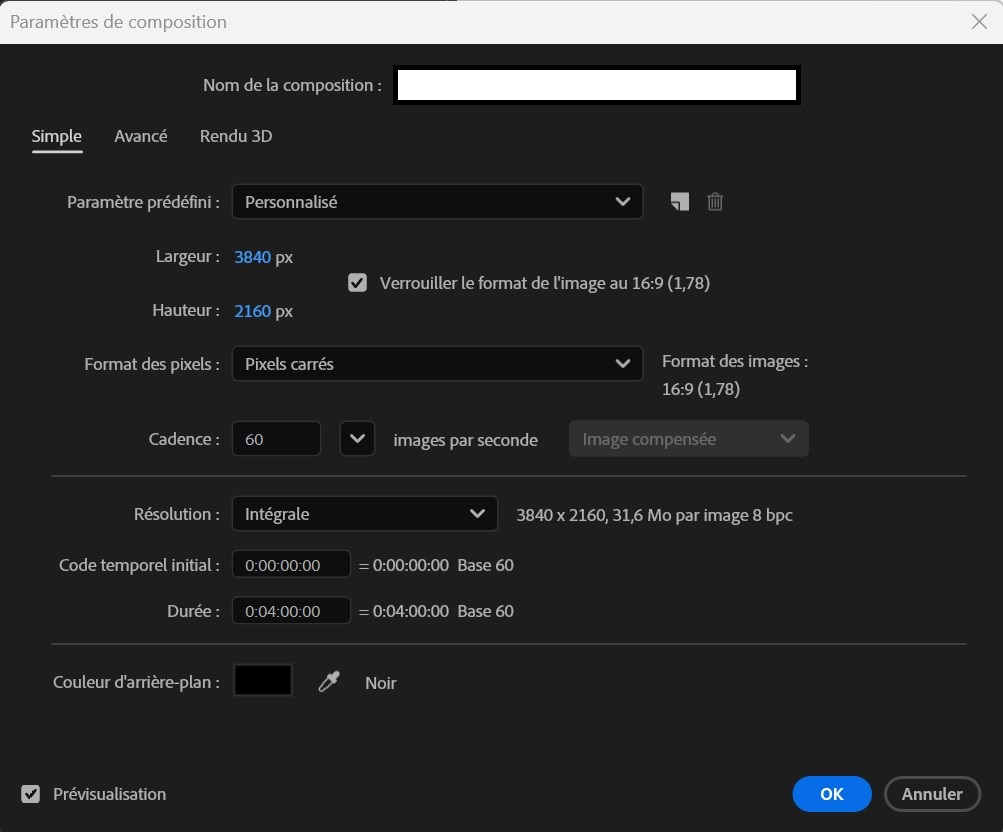Viewport: 1003px width, 832px height.
Task: Click the Nom de la composition field
Action: (x=596, y=86)
